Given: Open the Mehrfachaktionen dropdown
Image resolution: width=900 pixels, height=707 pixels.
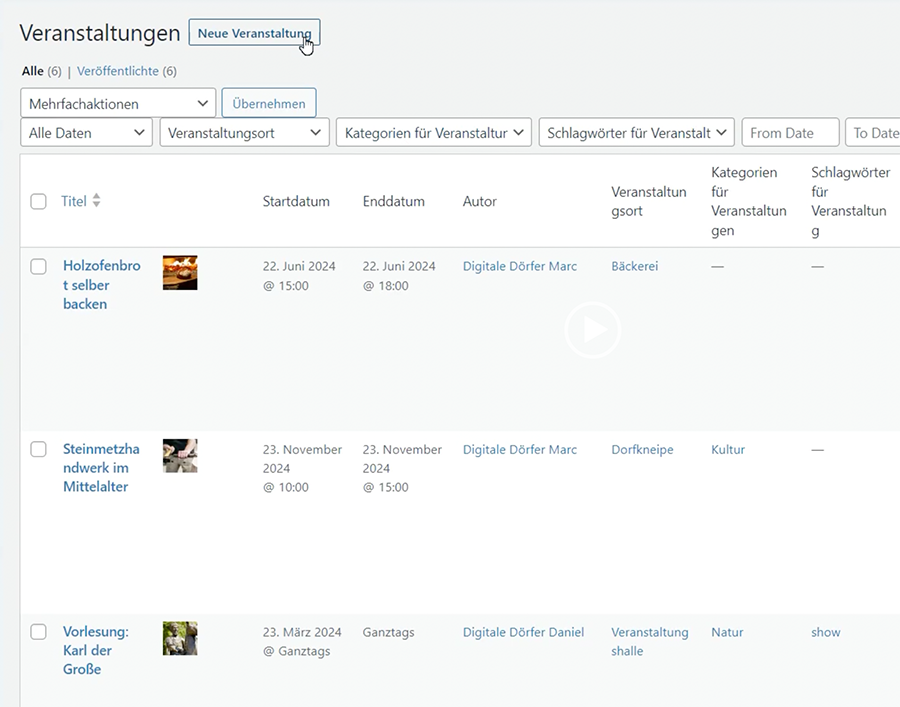Looking at the screenshot, I should 118,103.
